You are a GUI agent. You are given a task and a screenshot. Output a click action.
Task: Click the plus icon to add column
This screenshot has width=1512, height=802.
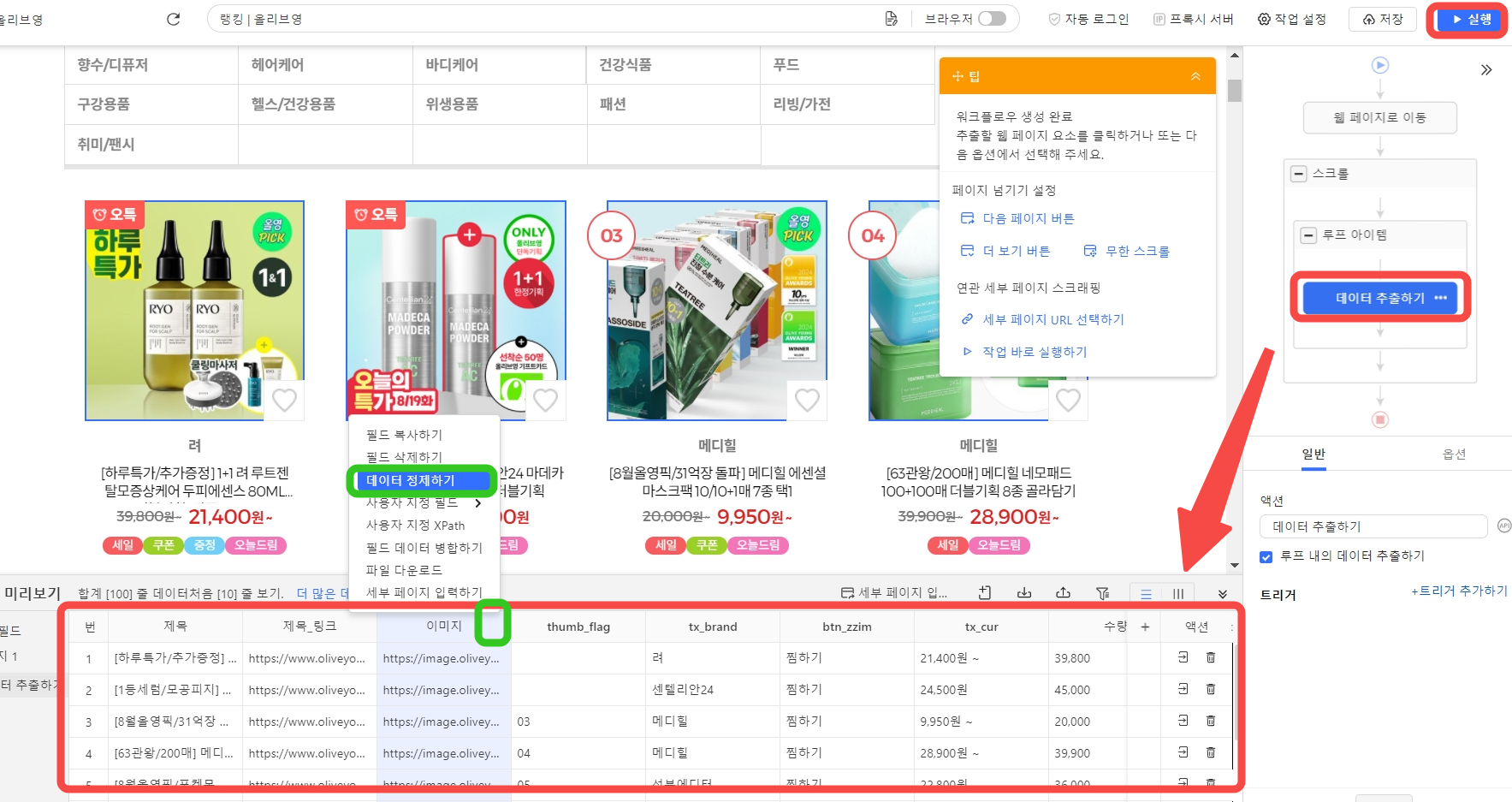coord(1145,627)
